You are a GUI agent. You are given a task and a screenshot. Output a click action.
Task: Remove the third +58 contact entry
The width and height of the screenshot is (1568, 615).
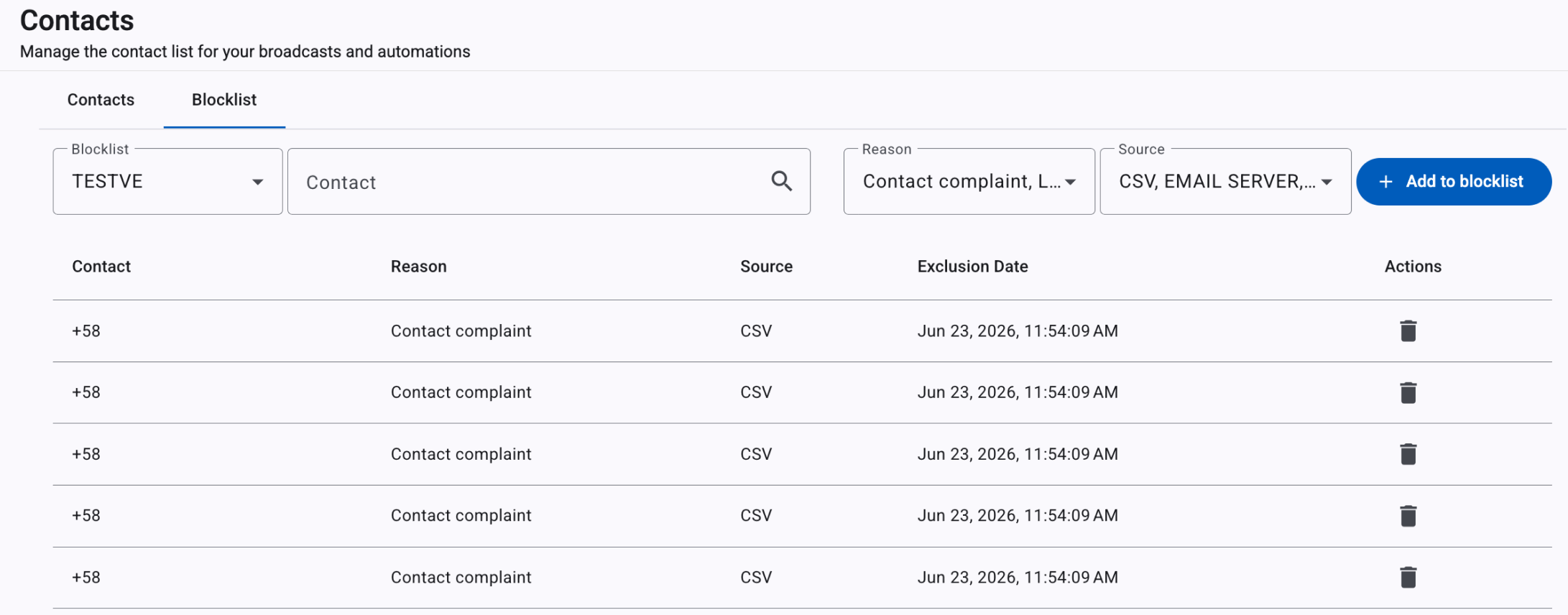click(1408, 454)
